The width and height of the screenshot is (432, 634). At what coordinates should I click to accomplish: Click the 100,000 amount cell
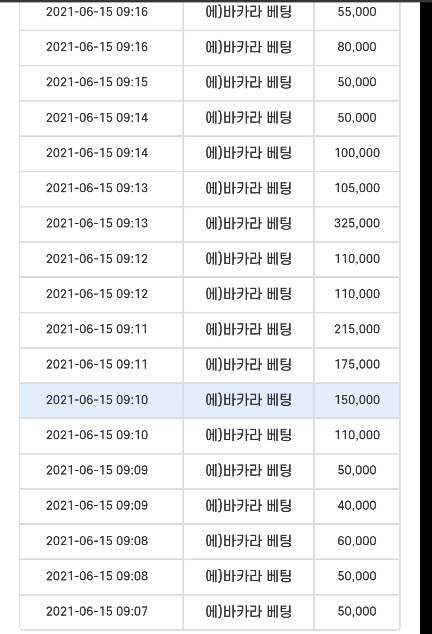[357, 153]
